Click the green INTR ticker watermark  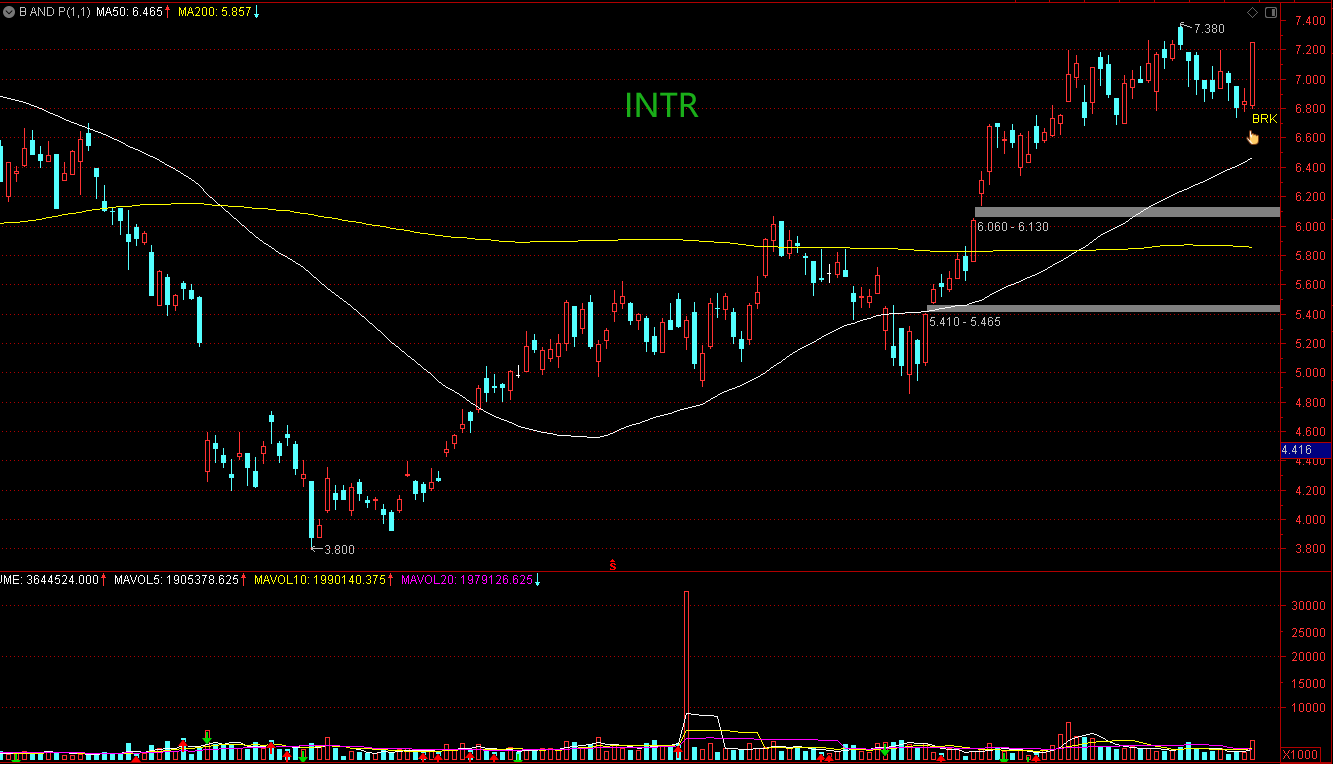[x=661, y=105]
